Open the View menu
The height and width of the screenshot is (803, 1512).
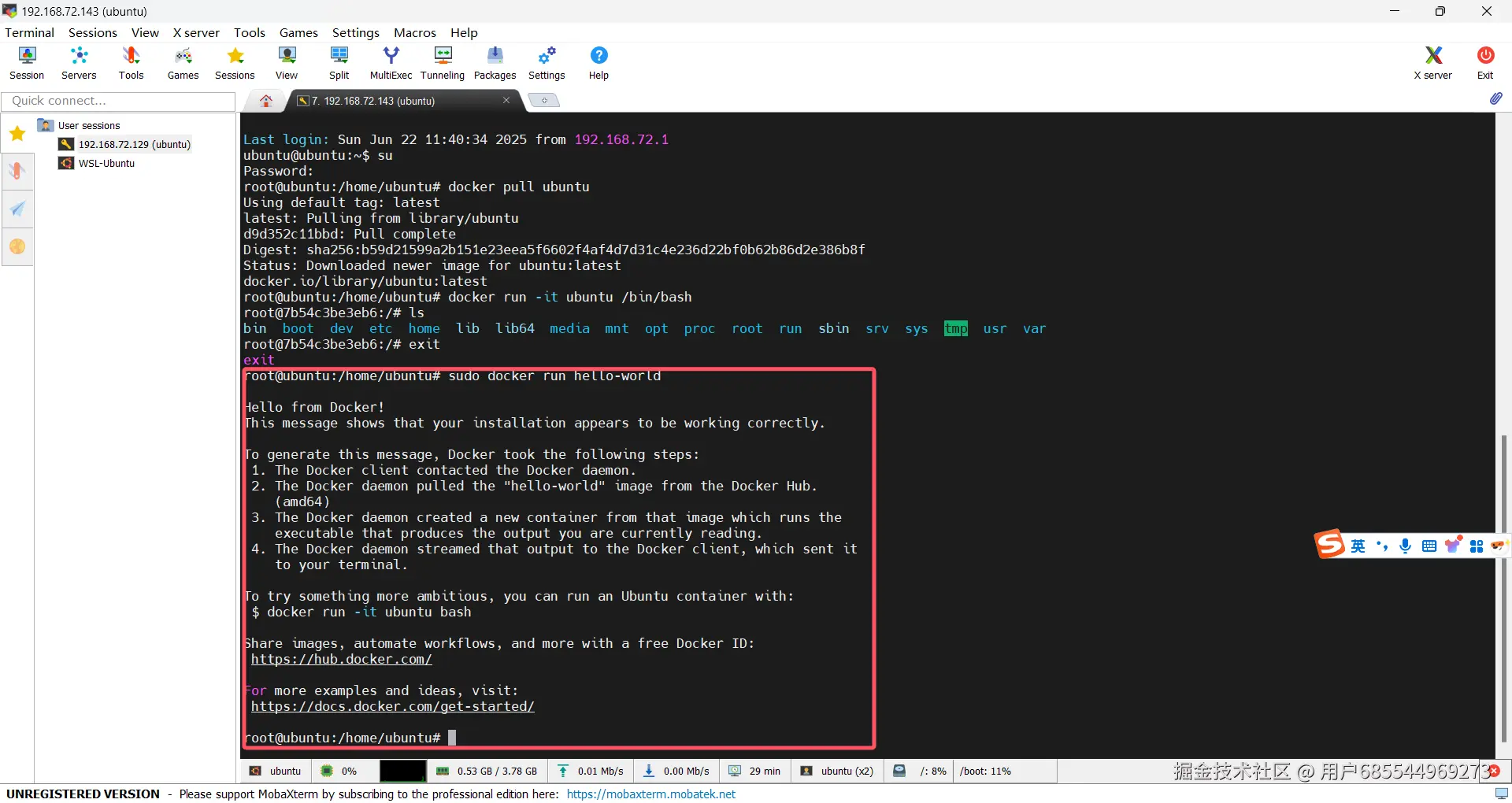(x=145, y=32)
